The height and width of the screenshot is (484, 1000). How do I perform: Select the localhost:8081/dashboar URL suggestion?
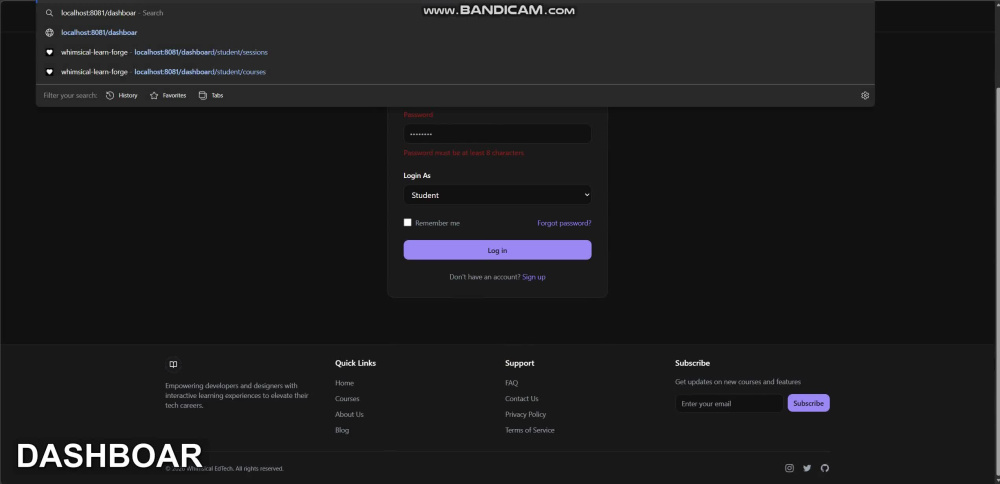(455, 33)
